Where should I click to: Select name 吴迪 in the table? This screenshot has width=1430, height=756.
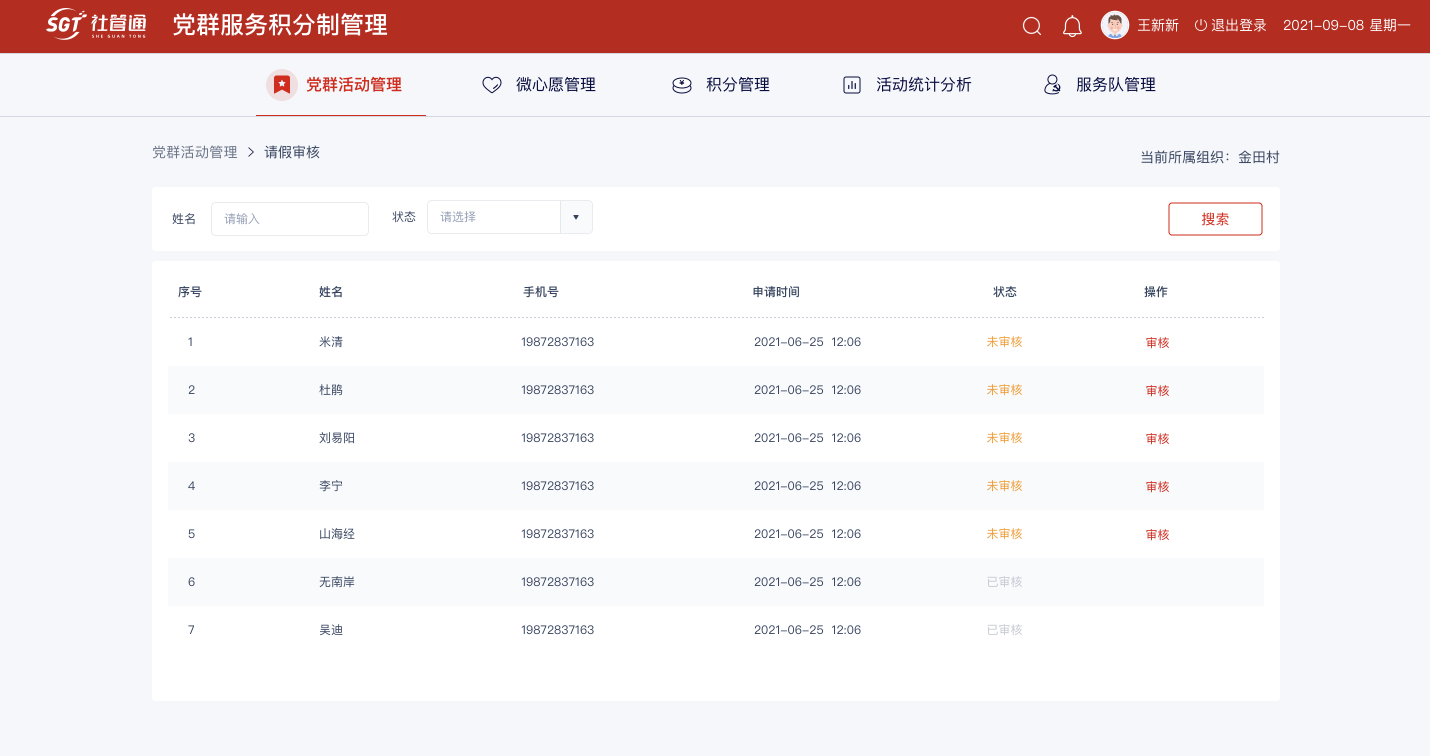point(331,630)
